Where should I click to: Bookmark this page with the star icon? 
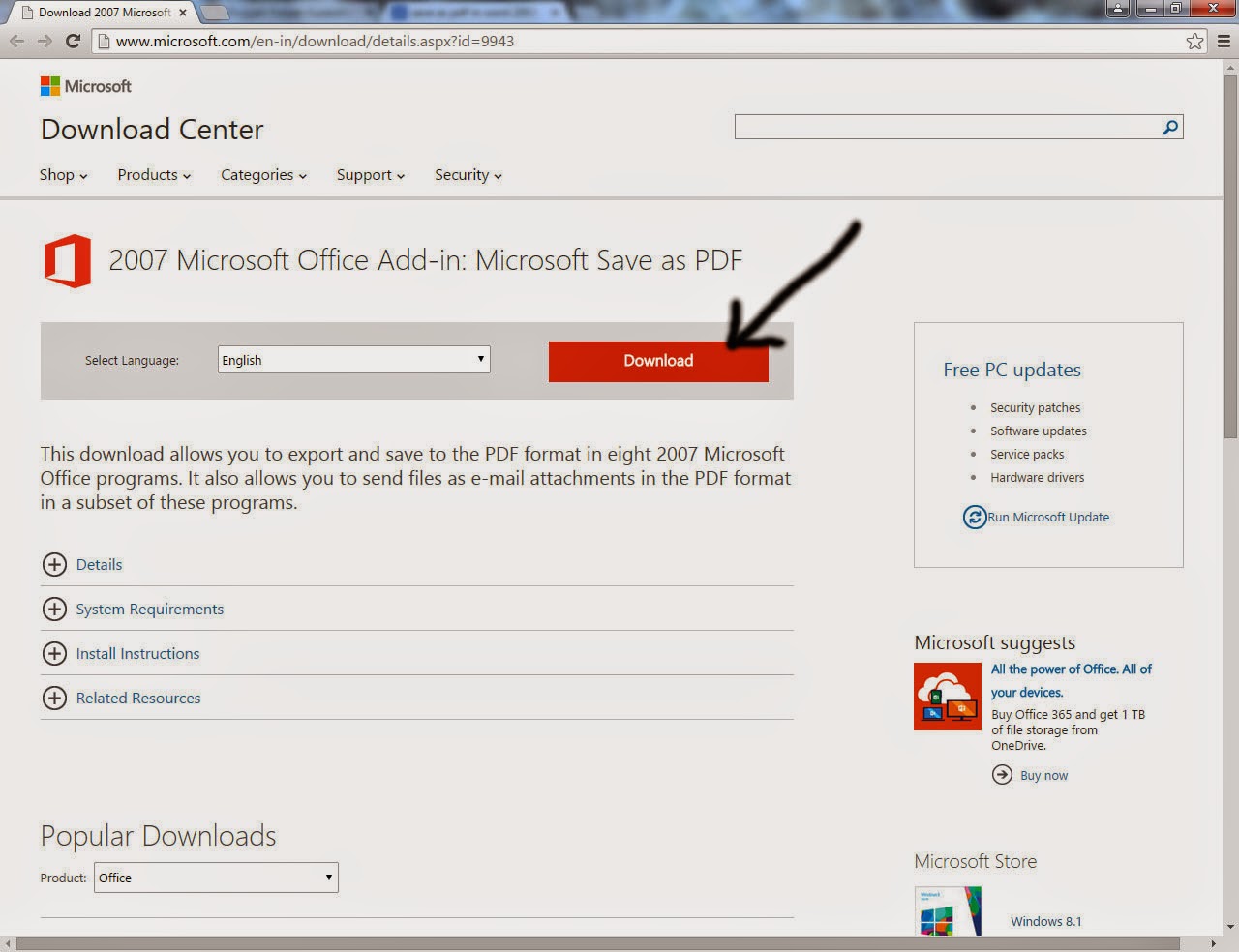point(1194,41)
